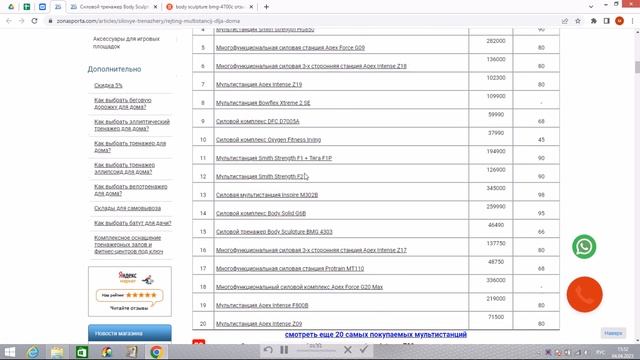Go back one page in the browser
The height and width of the screenshot is (360, 640).
9,21
